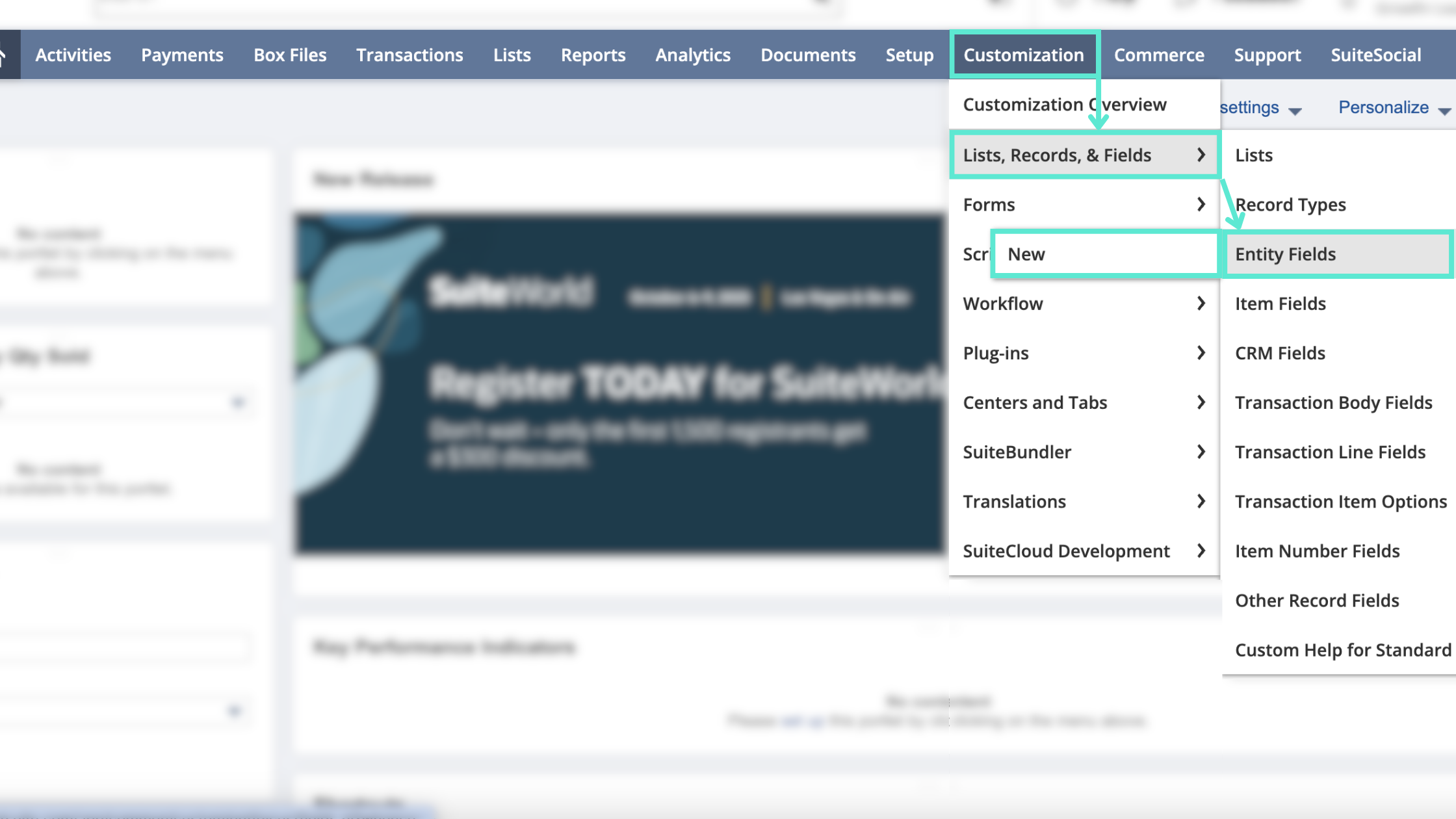Select Translations menu item
Image resolution: width=1456 pixels, height=819 pixels.
[1084, 501]
